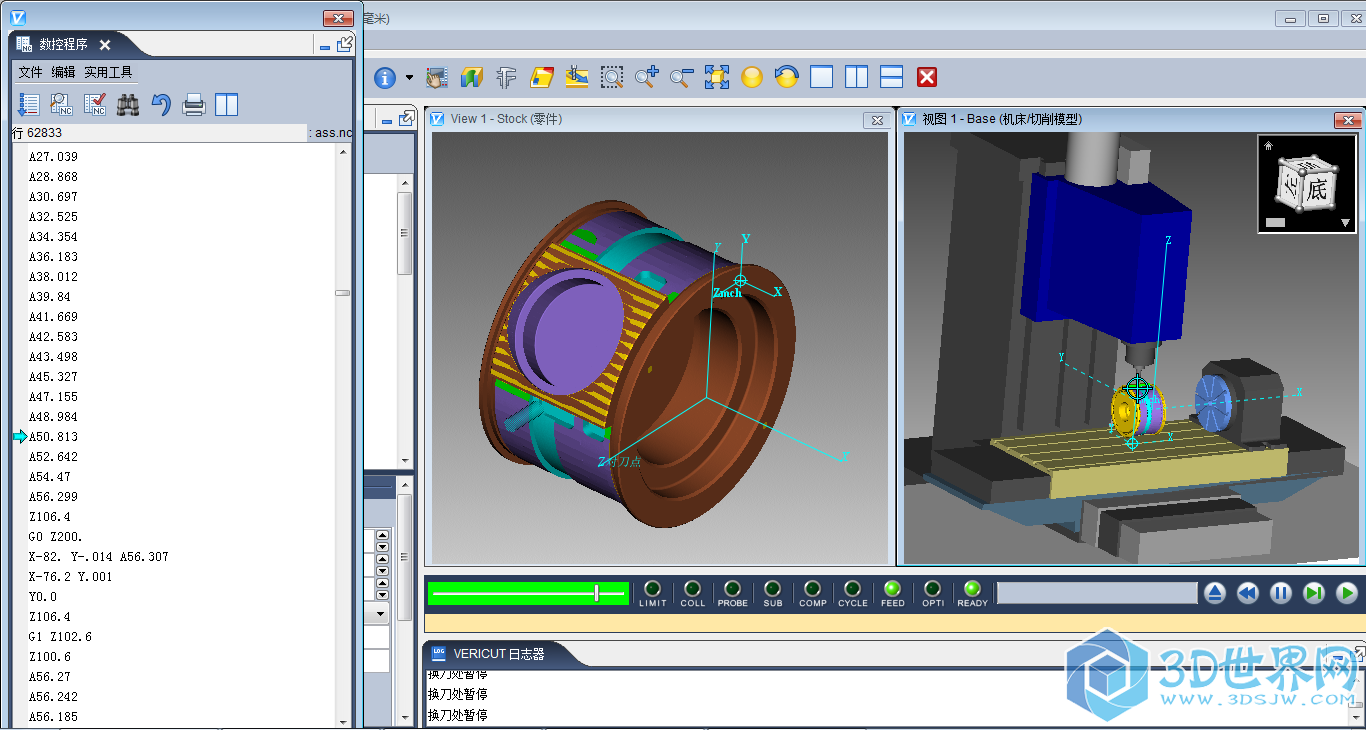Select two vertical views layout icon

point(857,77)
